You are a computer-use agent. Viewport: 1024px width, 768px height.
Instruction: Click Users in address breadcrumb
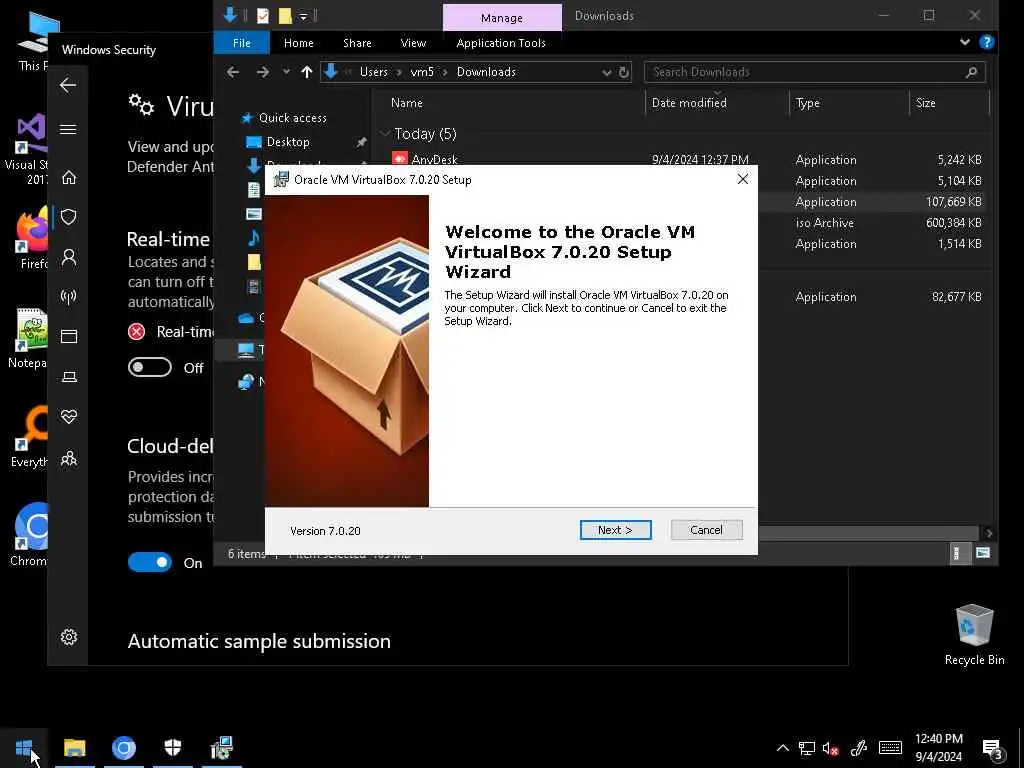click(x=374, y=72)
